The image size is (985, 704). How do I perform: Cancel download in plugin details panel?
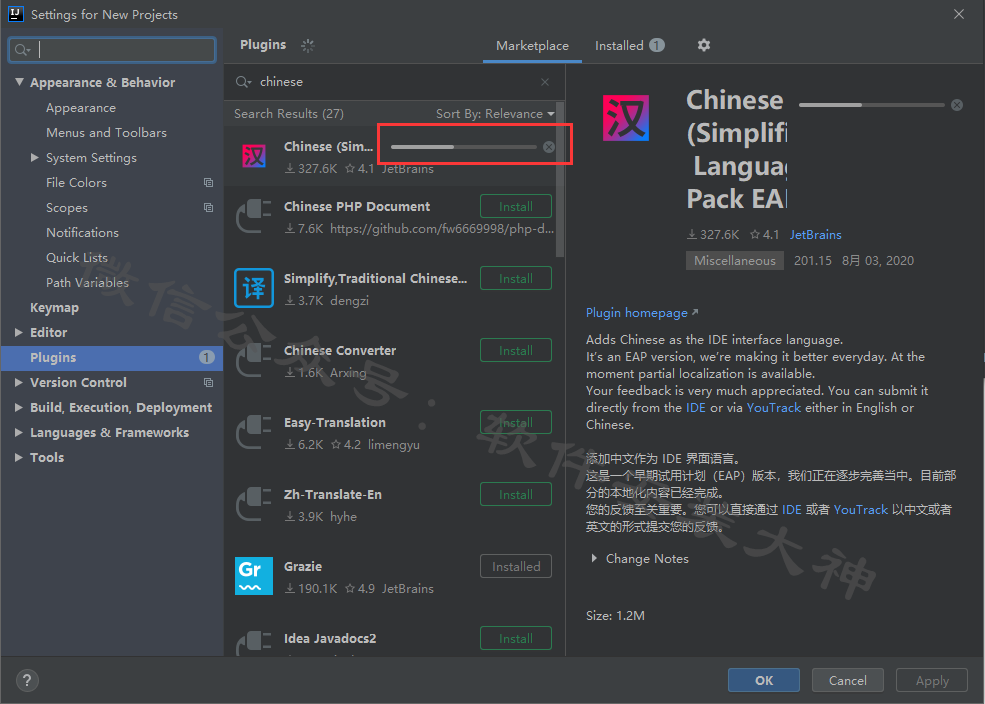(956, 105)
